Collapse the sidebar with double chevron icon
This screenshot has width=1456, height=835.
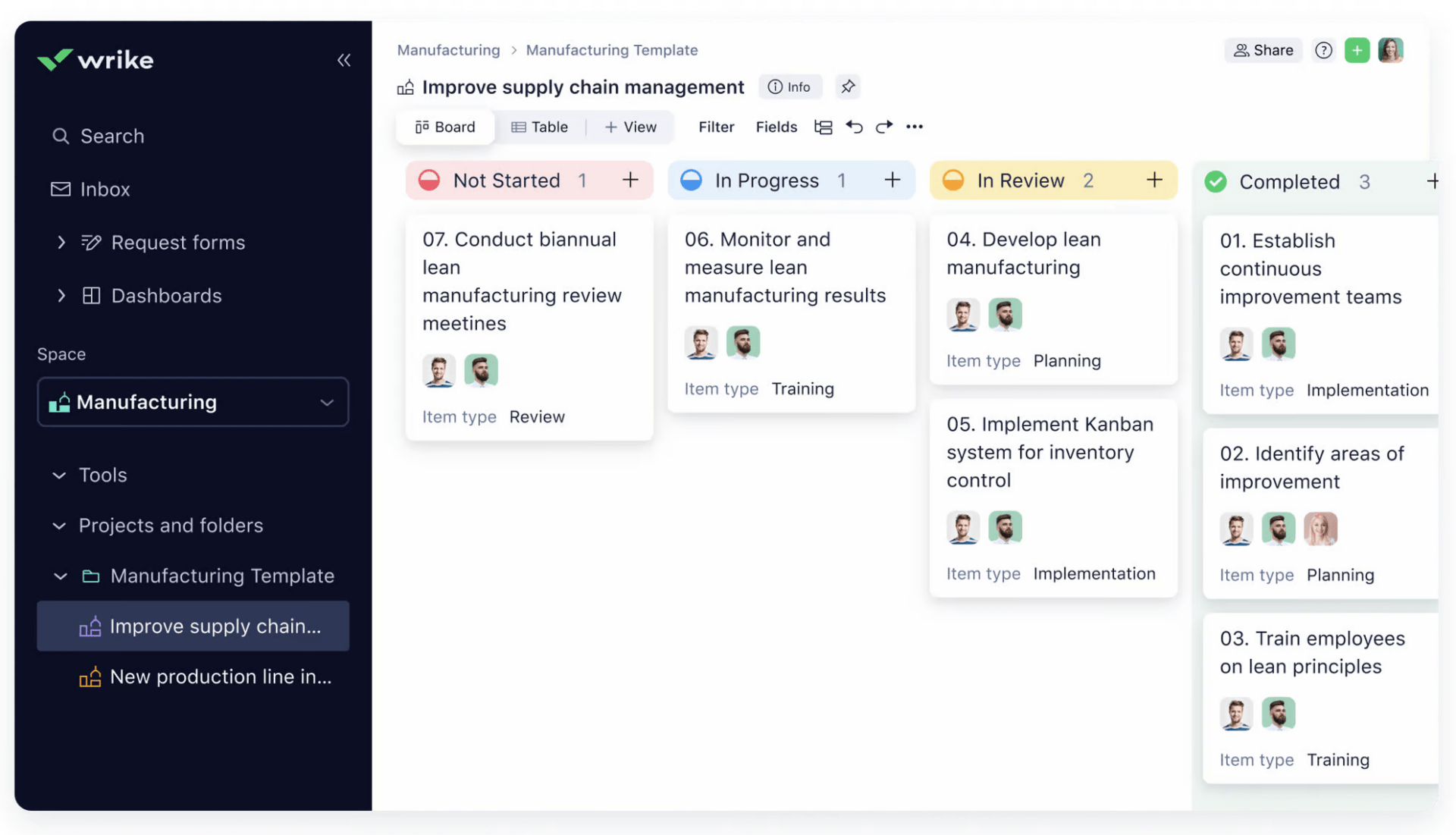tap(344, 60)
